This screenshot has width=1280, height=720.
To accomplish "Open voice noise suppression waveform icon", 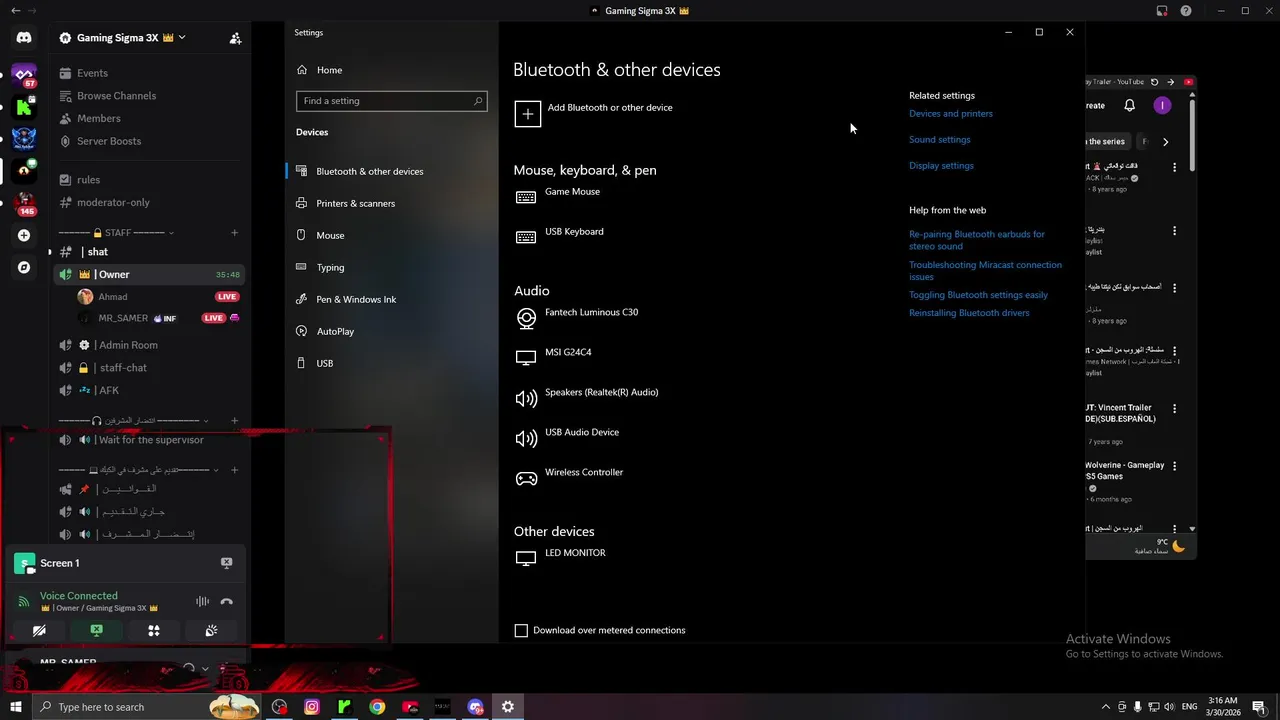I will click(202, 601).
